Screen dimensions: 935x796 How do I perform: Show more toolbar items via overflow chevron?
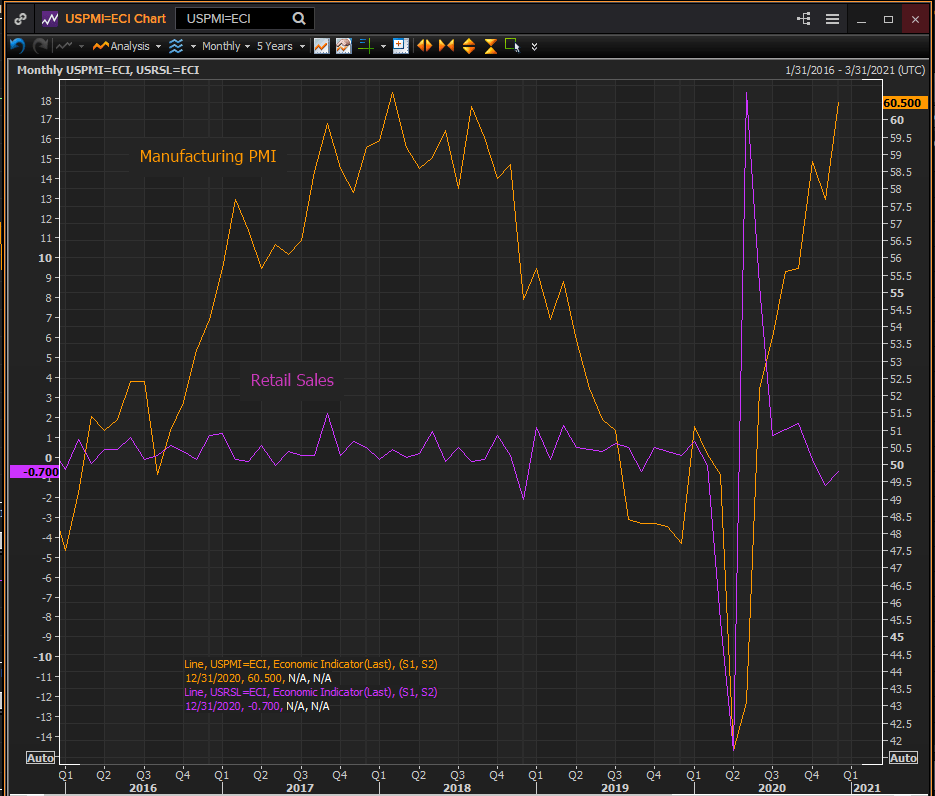[x=534, y=46]
